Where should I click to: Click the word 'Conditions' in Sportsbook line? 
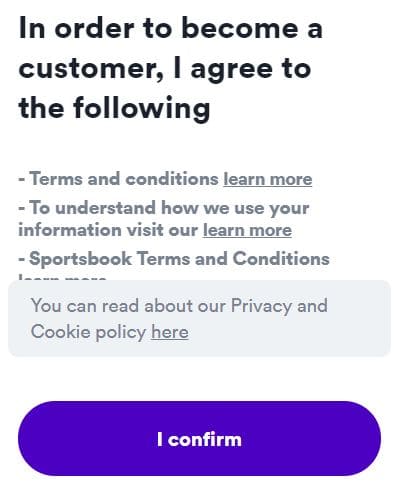pos(281,259)
